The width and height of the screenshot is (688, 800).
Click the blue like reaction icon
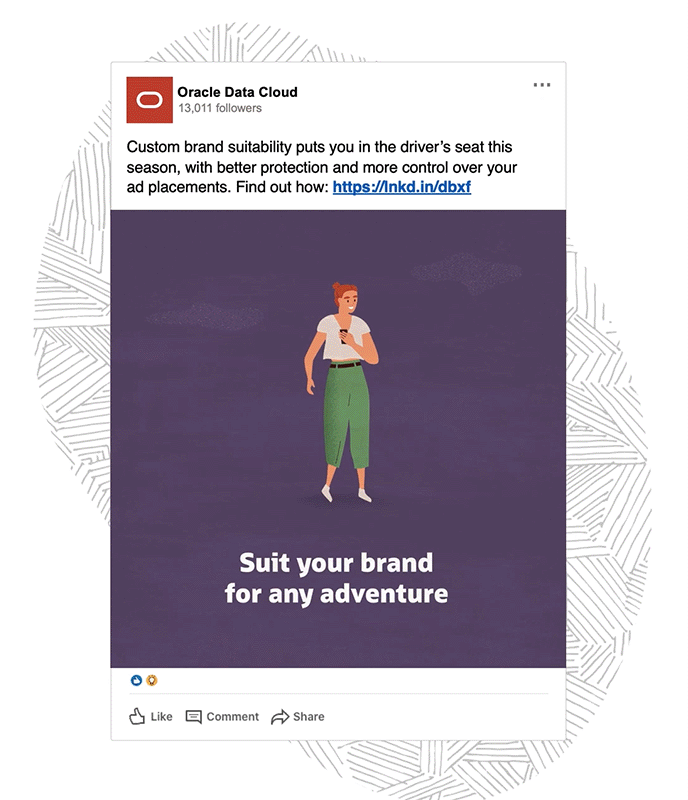[136, 680]
